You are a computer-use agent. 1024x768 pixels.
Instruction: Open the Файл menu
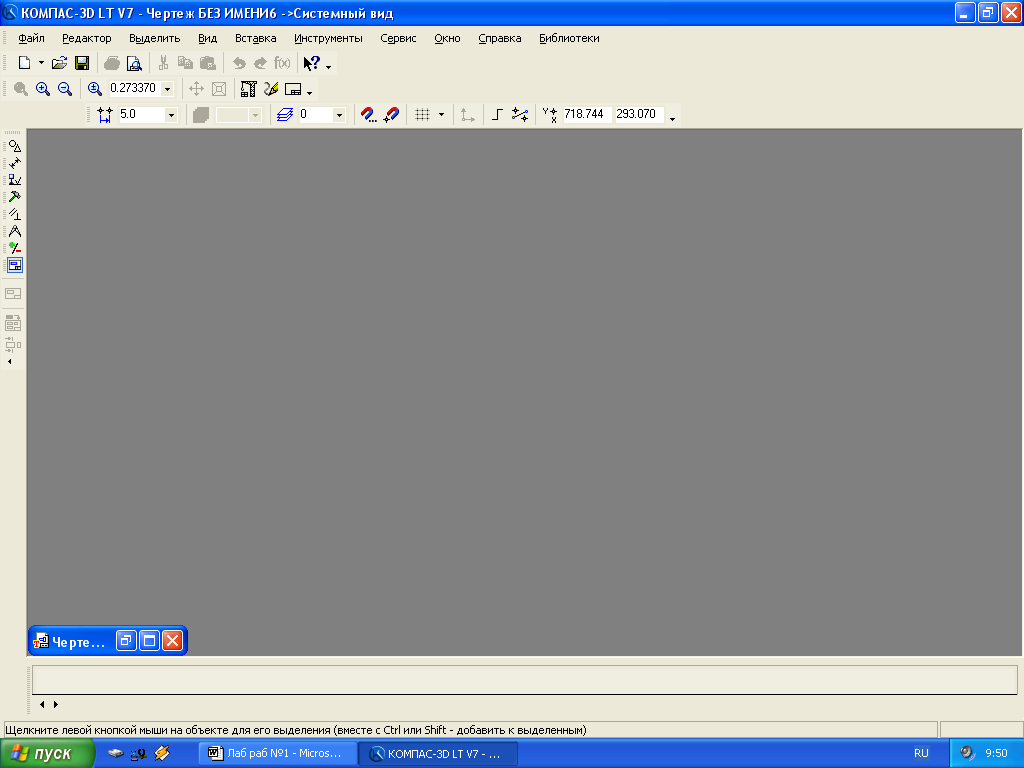(31, 38)
